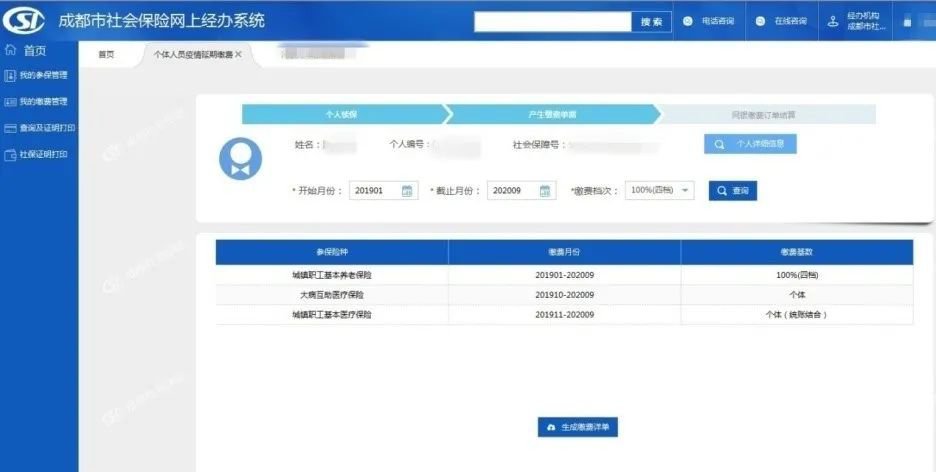Click the 在线咨询 chat icon

[760, 21]
